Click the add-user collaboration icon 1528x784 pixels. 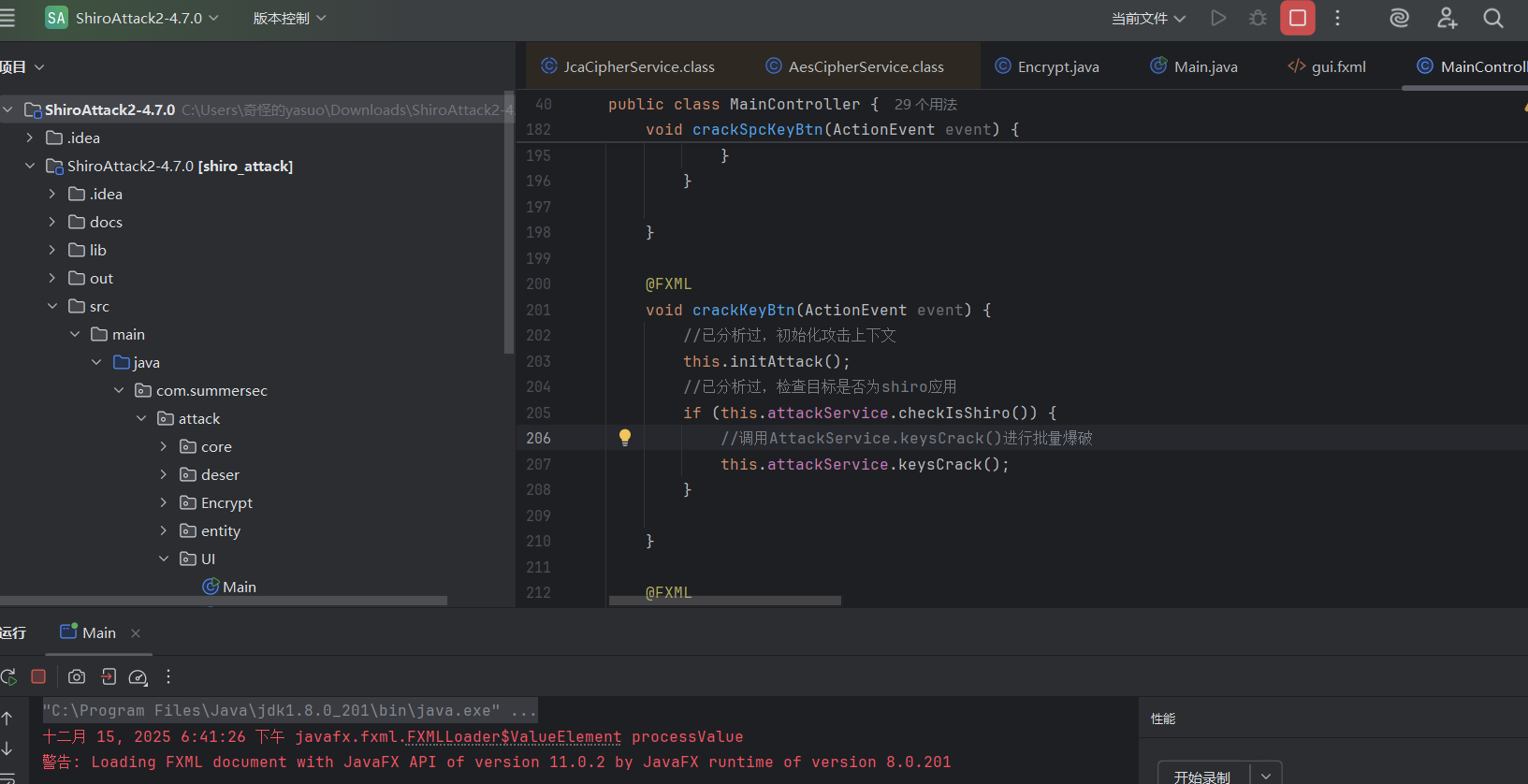coord(1447,18)
